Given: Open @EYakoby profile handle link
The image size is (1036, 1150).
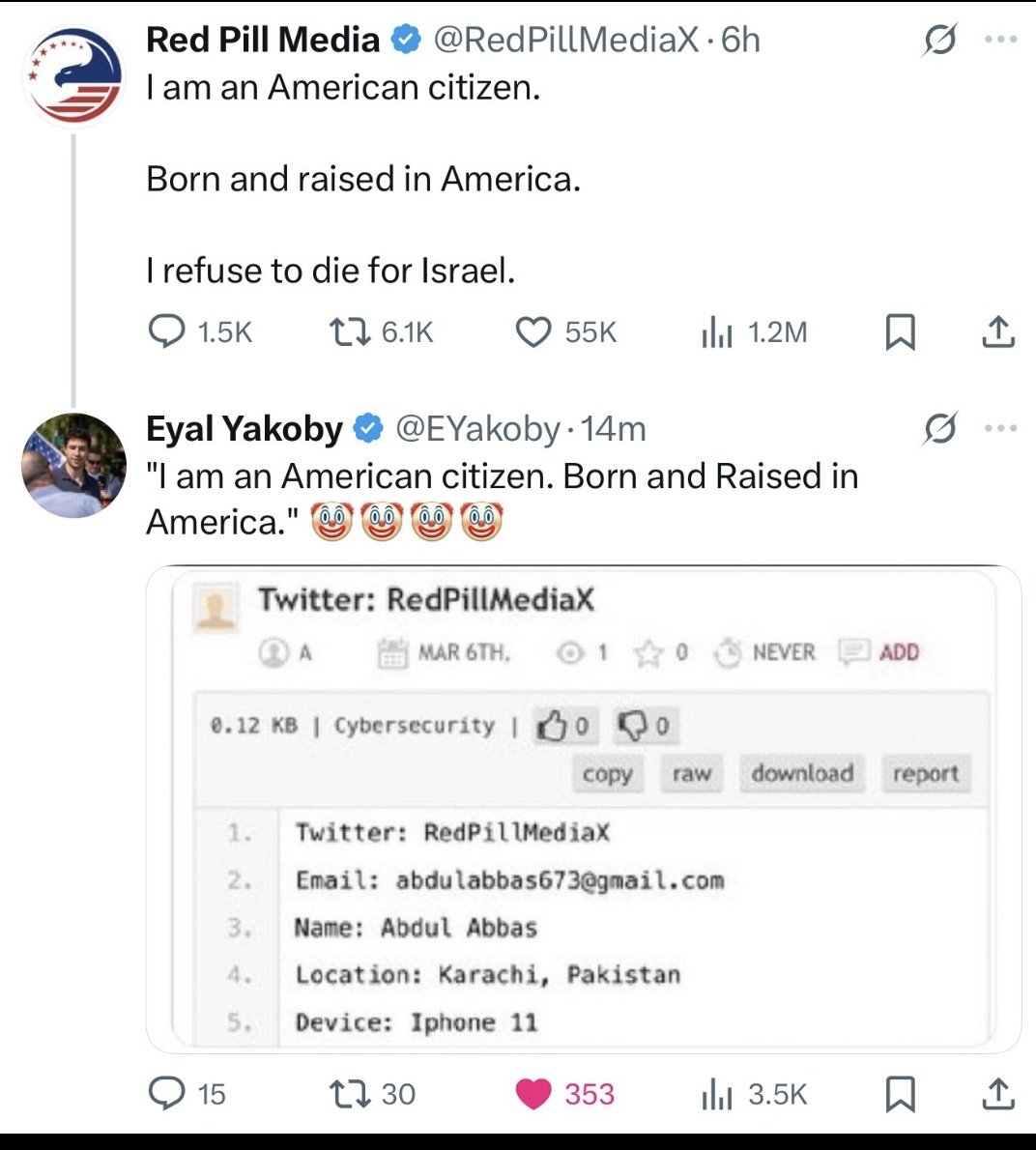Looking at the screenshot, I should click(x=478, y=428).
